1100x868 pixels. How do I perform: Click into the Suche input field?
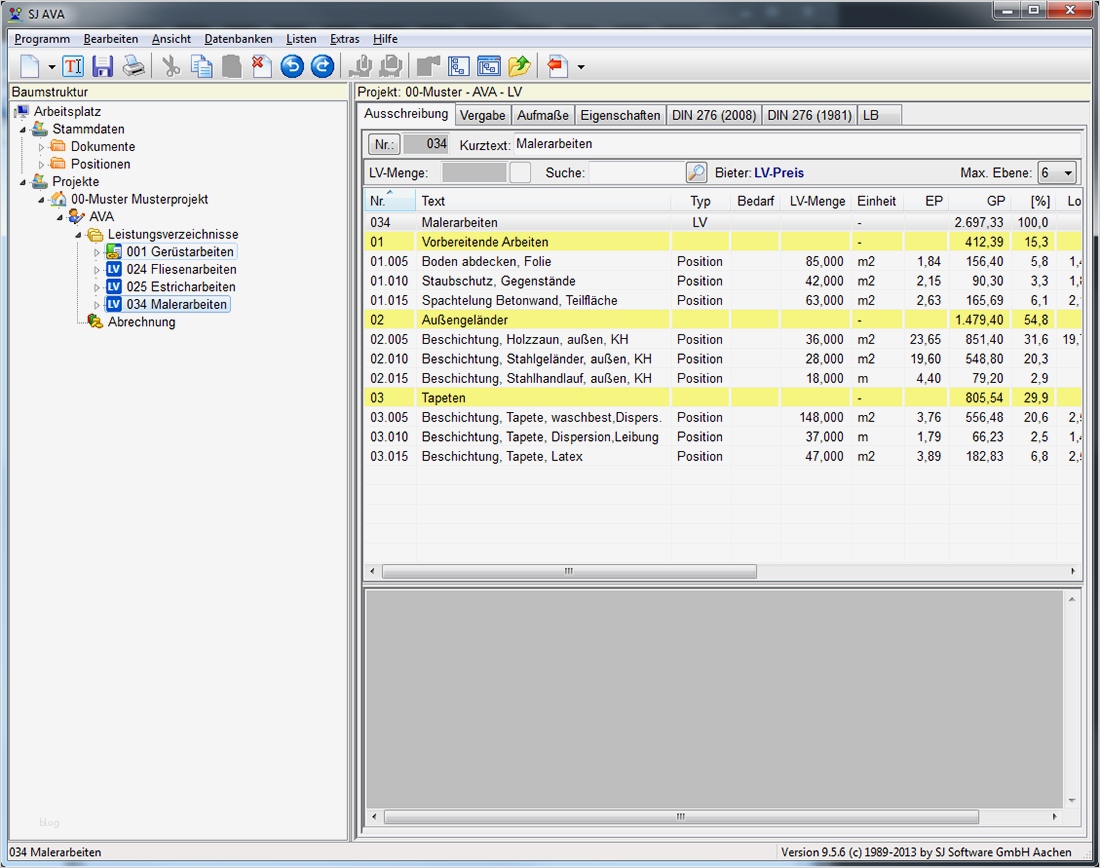click(x=635, y=173)
